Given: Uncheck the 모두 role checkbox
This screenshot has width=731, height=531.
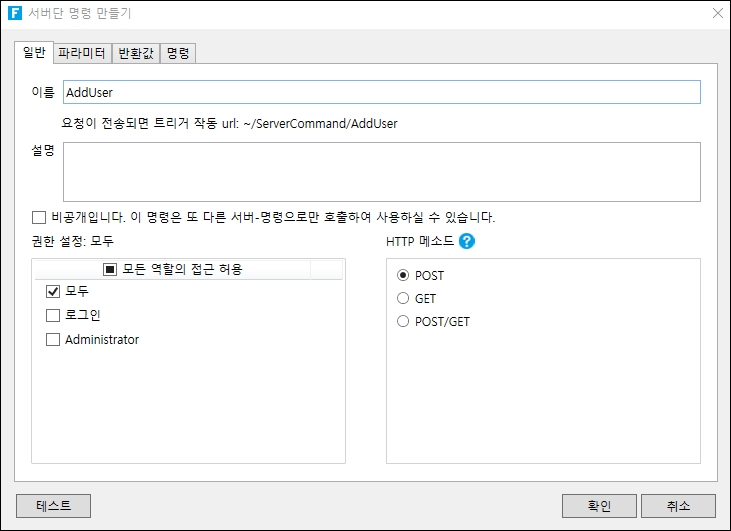Looking at the screenshot, I should [53, 292].
